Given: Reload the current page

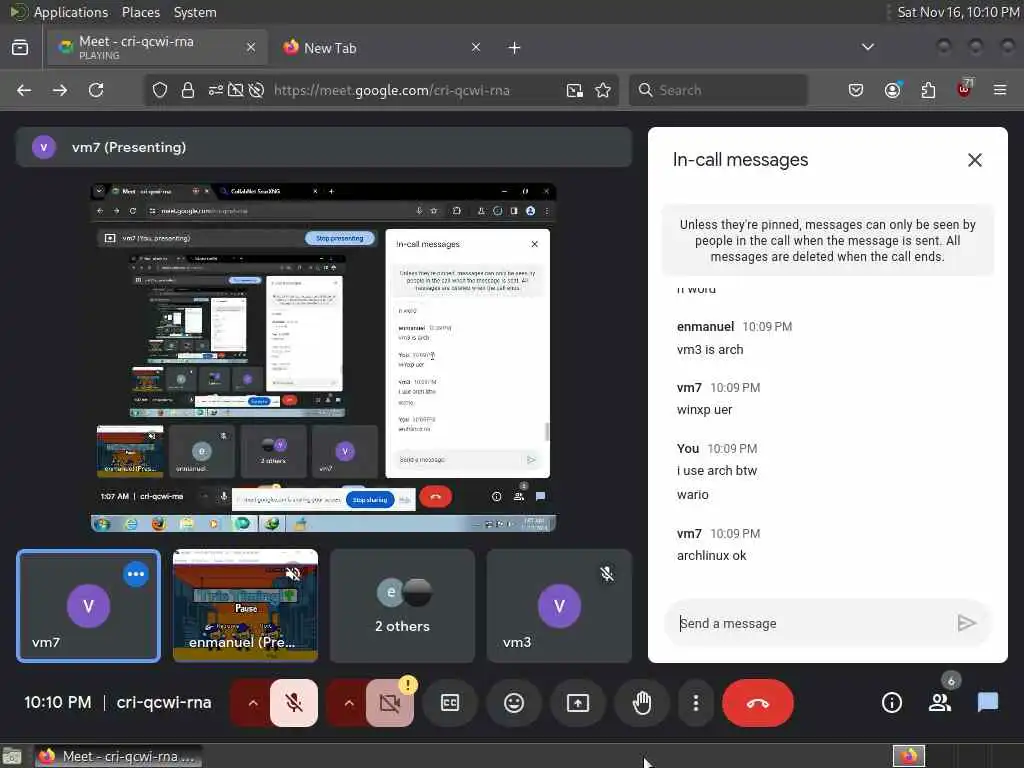Looking at the screenshot, I should point(96,90).
